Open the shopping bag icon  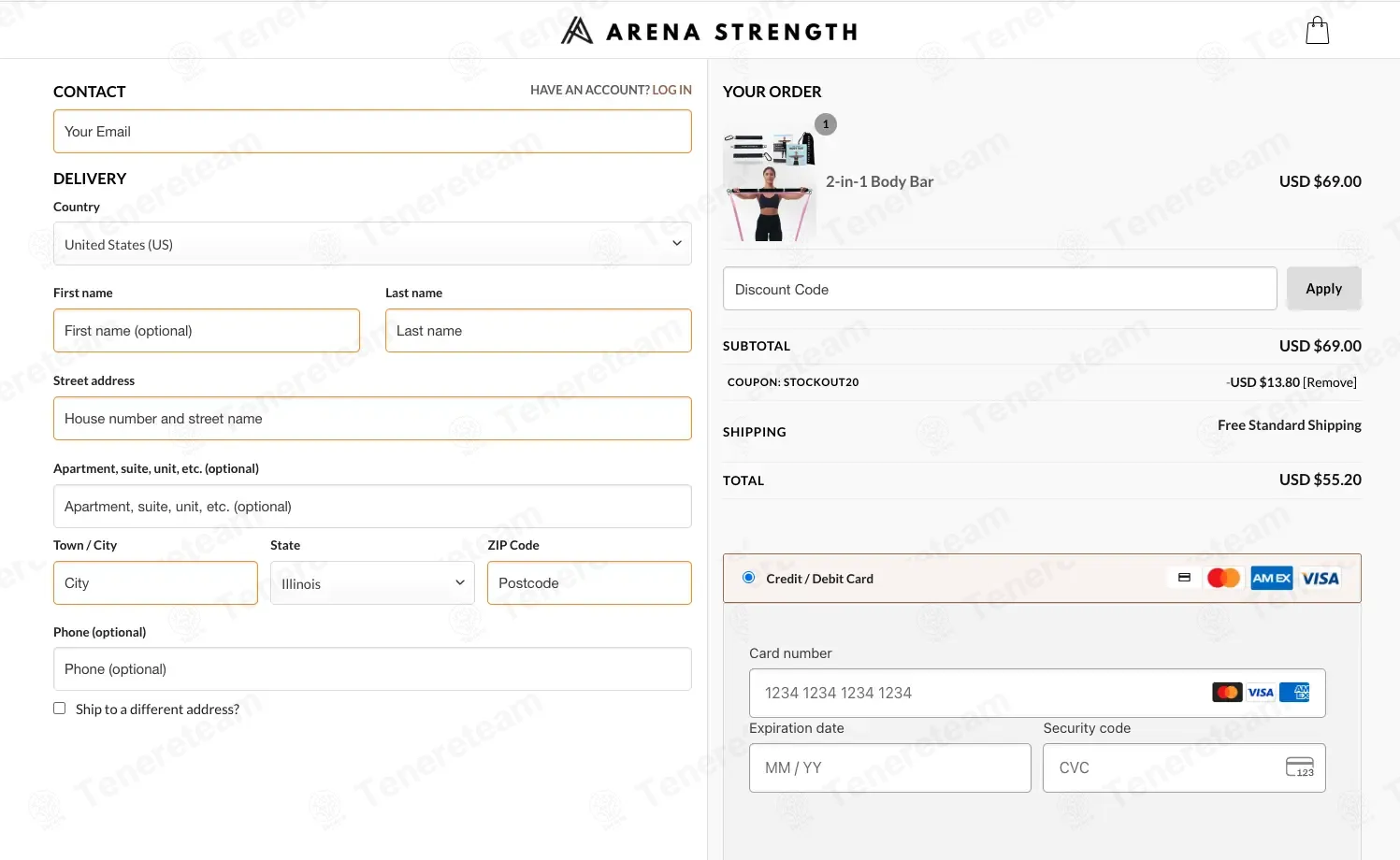click(x=1317, y=31)
